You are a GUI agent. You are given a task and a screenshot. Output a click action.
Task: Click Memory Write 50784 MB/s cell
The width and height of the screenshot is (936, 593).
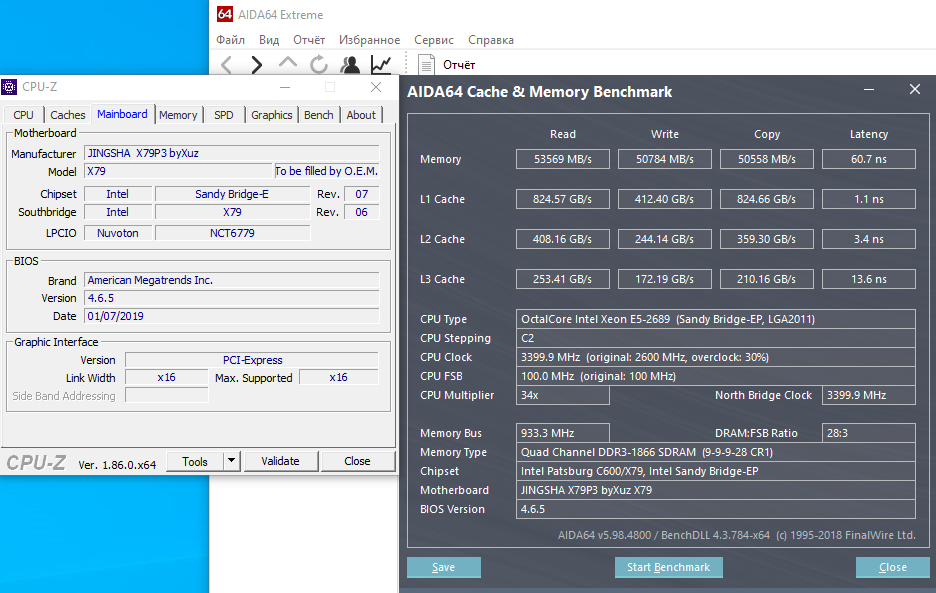(x=665, y=159)
